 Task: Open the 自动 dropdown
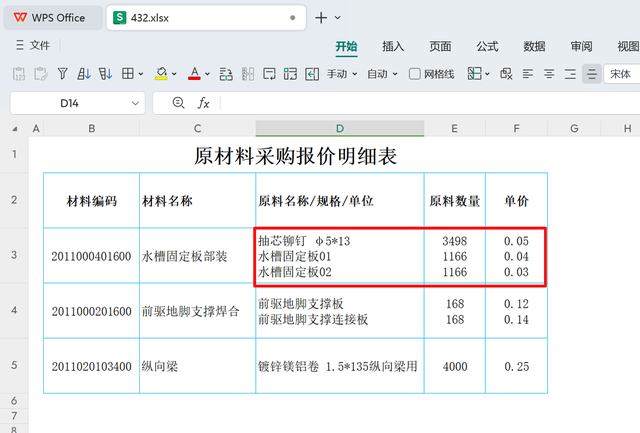382,74
